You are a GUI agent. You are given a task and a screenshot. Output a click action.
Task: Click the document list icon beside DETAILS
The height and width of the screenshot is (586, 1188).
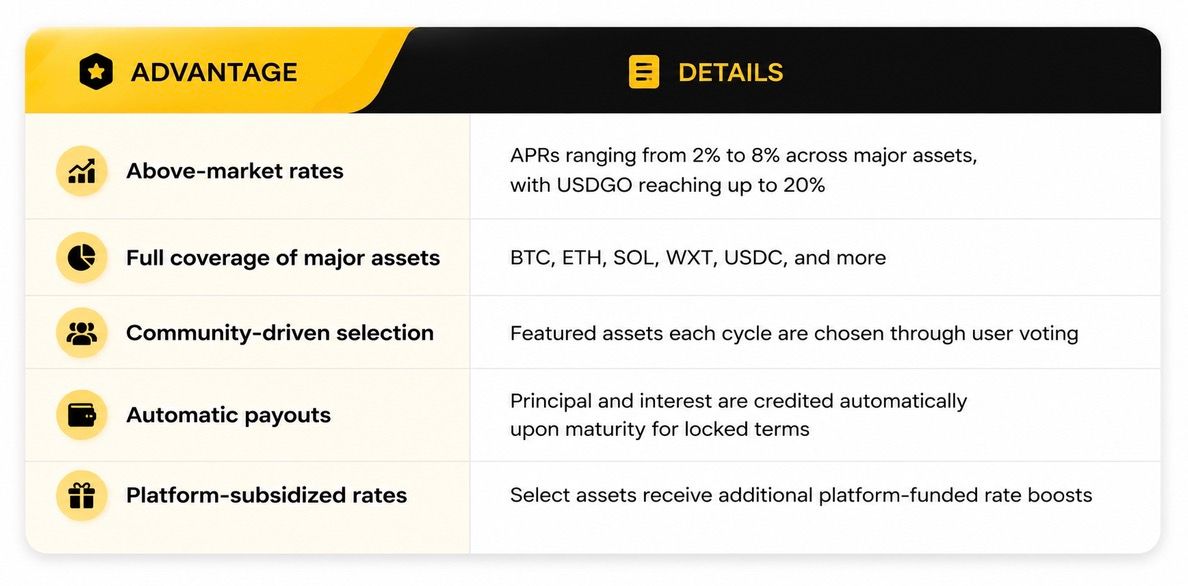point(644,72)
